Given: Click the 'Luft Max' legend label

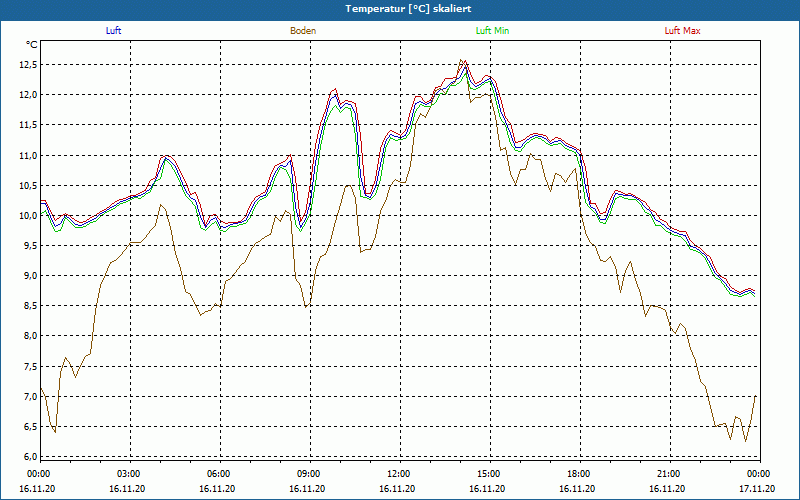Looking at the screenshot, I should point(682,31).
